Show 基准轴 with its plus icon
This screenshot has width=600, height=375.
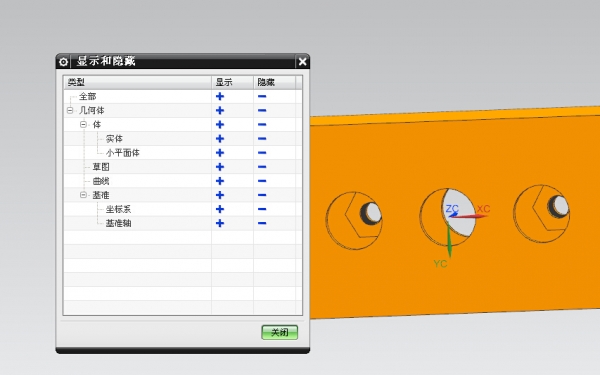tap(220, 223)
